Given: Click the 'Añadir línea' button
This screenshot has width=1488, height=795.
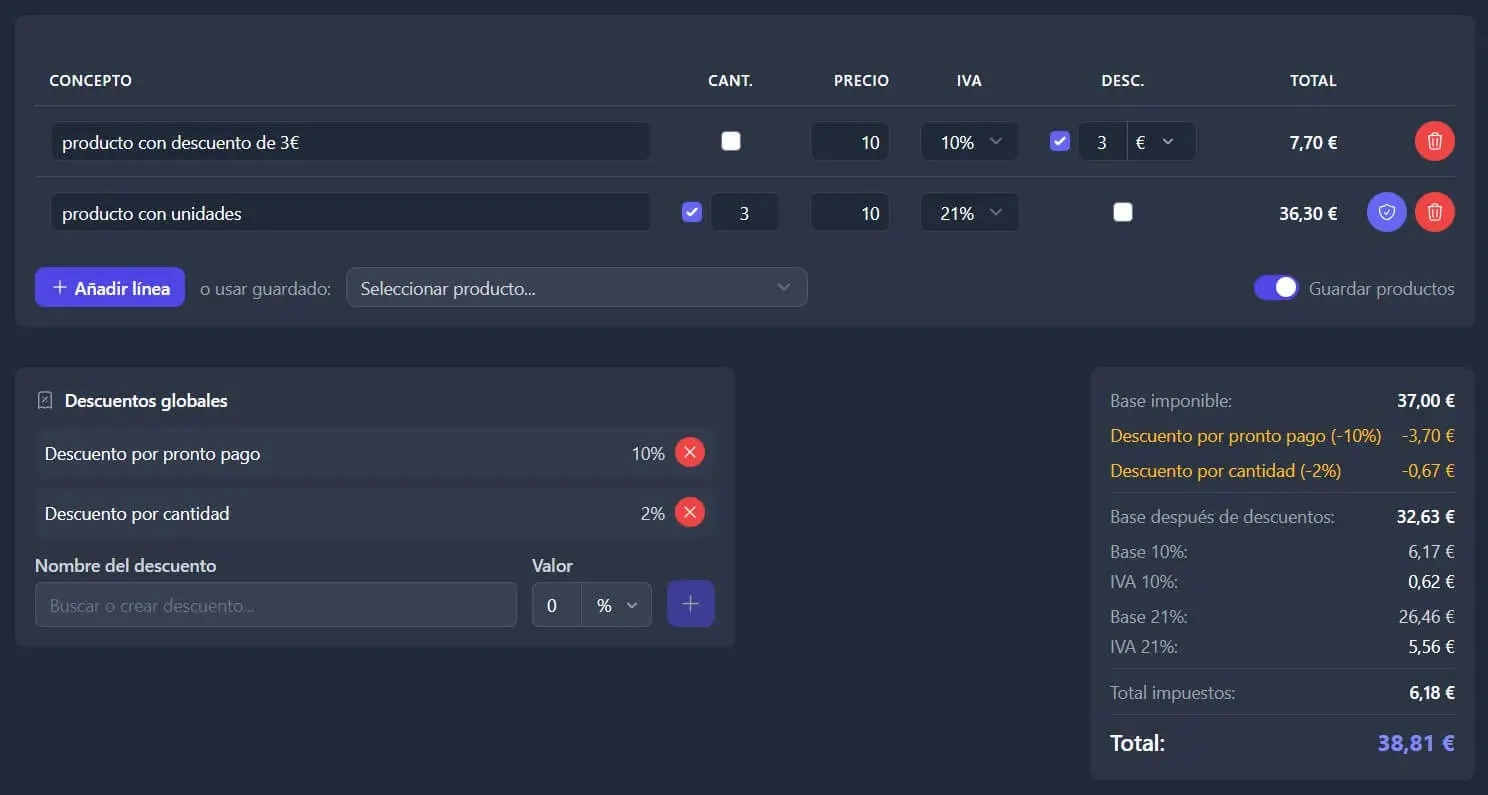Looking at the screenshot, I should 110,288.
